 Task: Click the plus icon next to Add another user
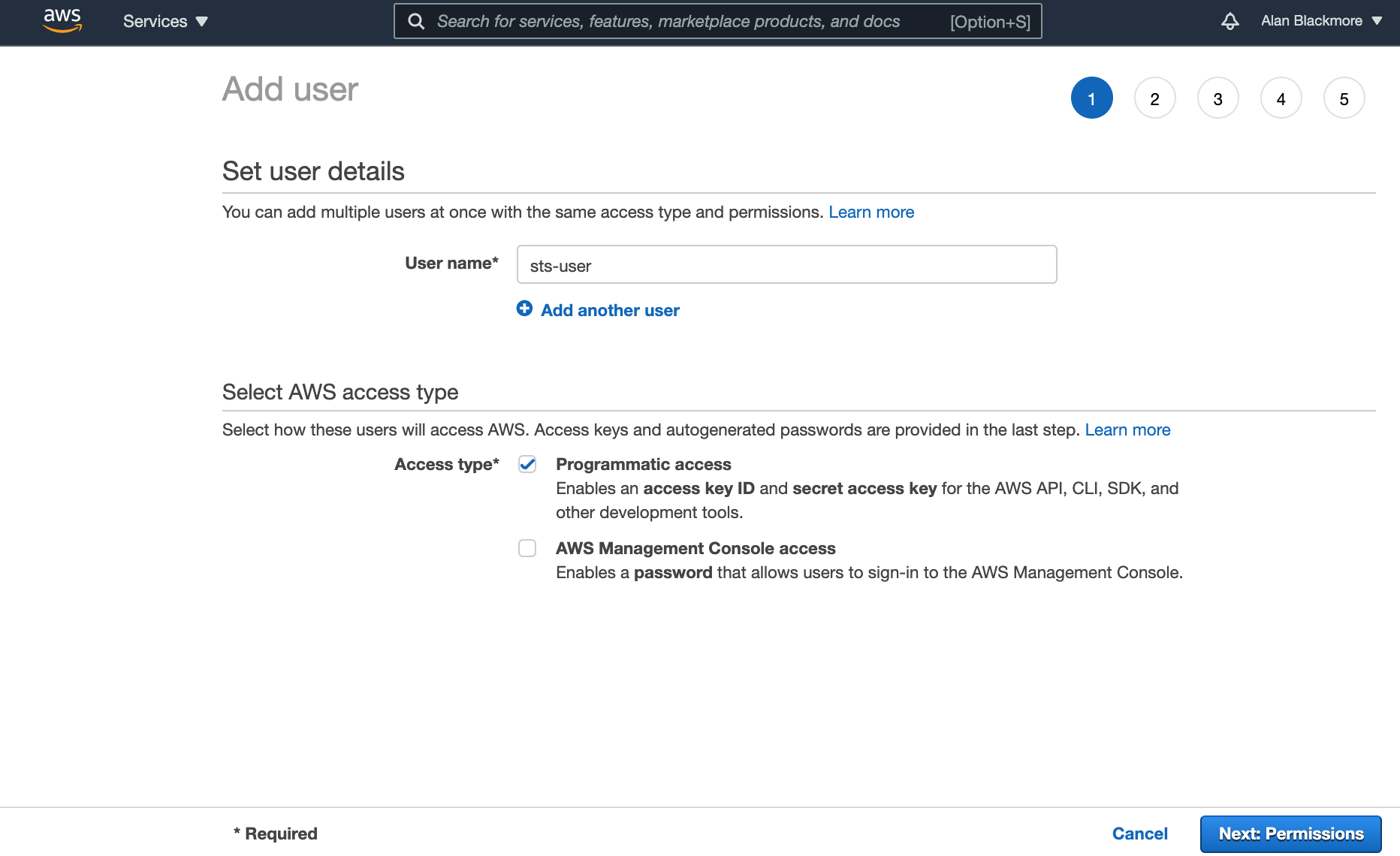tap(524, 309)
